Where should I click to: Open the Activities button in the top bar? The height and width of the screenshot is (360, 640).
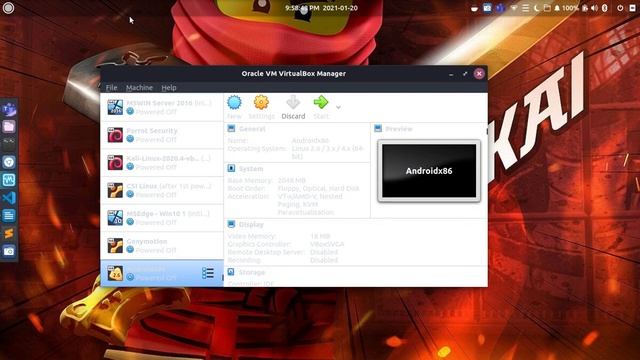[8, 8]
